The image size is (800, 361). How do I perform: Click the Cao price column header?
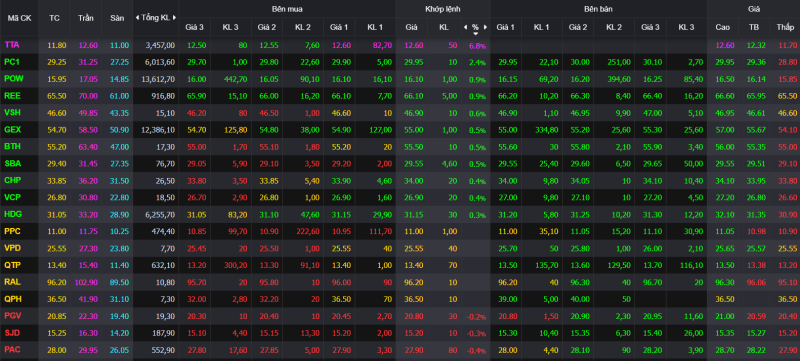click(x=722, y=27)
